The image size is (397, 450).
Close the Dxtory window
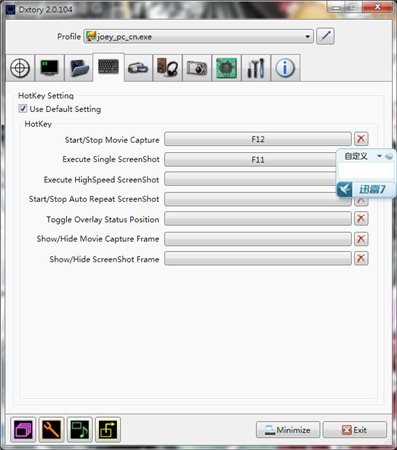click(x=377, y=7)
